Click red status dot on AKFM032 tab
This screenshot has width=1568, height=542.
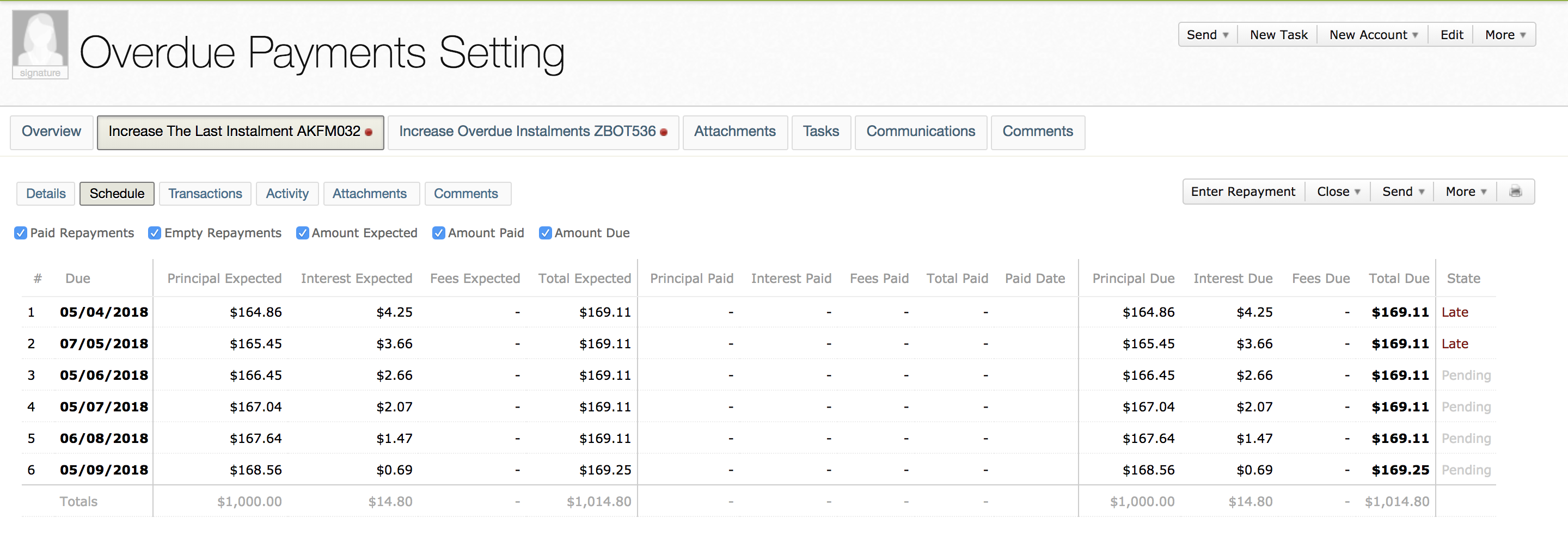tap(369, 132)
